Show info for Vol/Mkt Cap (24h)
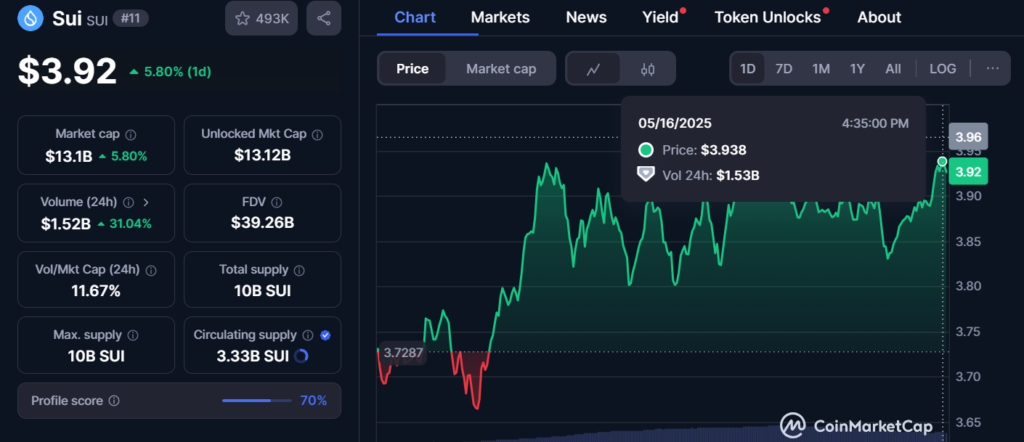 pos(151,270)
